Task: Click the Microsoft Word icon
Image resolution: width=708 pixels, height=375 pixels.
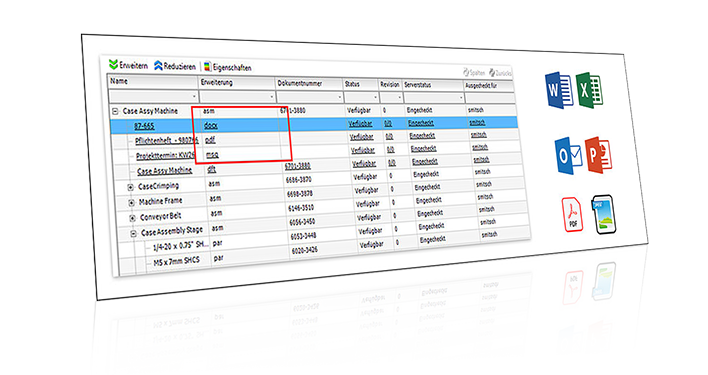Action: tap(559, 90)
